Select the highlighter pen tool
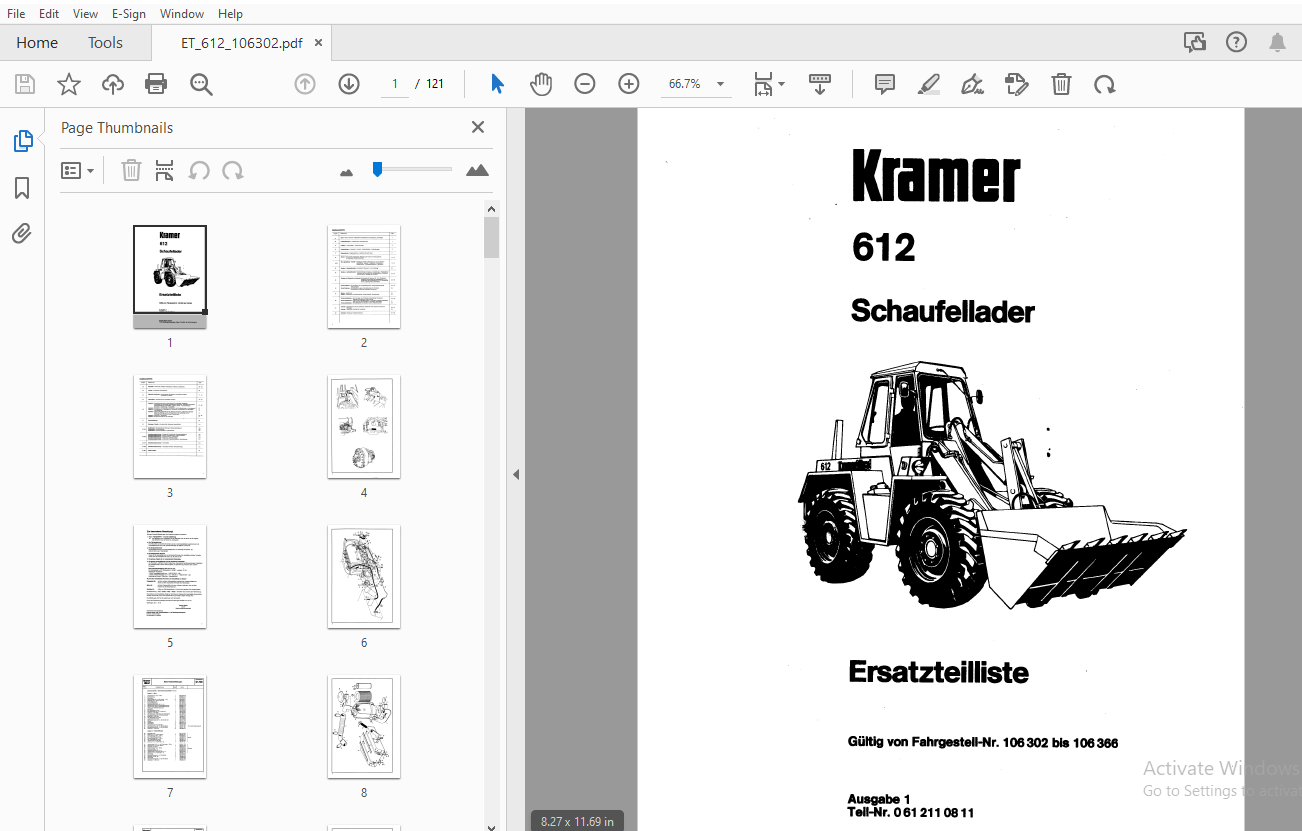The height and width of the screenshot is (831, 1302). click(929, 84)
